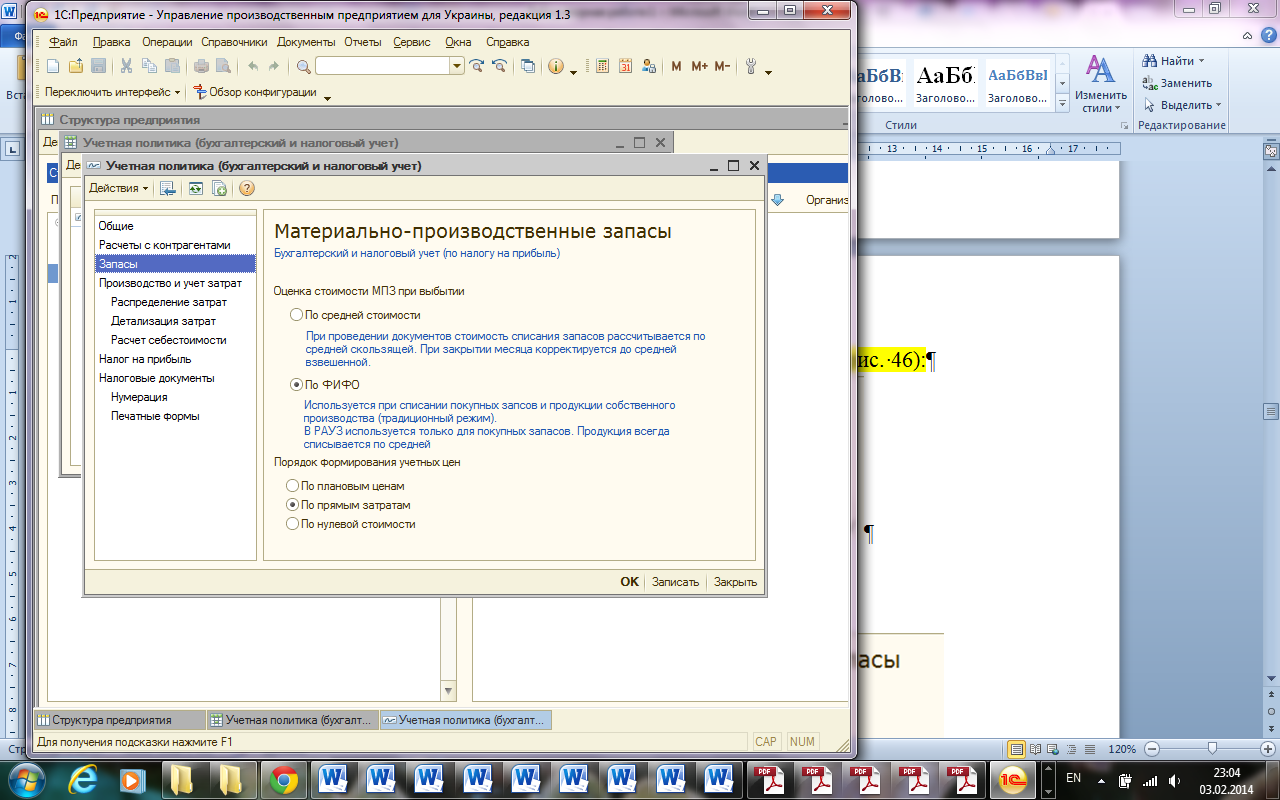The height and width of the screenshot is (800, 1280).
Task: Click the Copy icon in the 1C toolbar
Action: coord(149,66)
